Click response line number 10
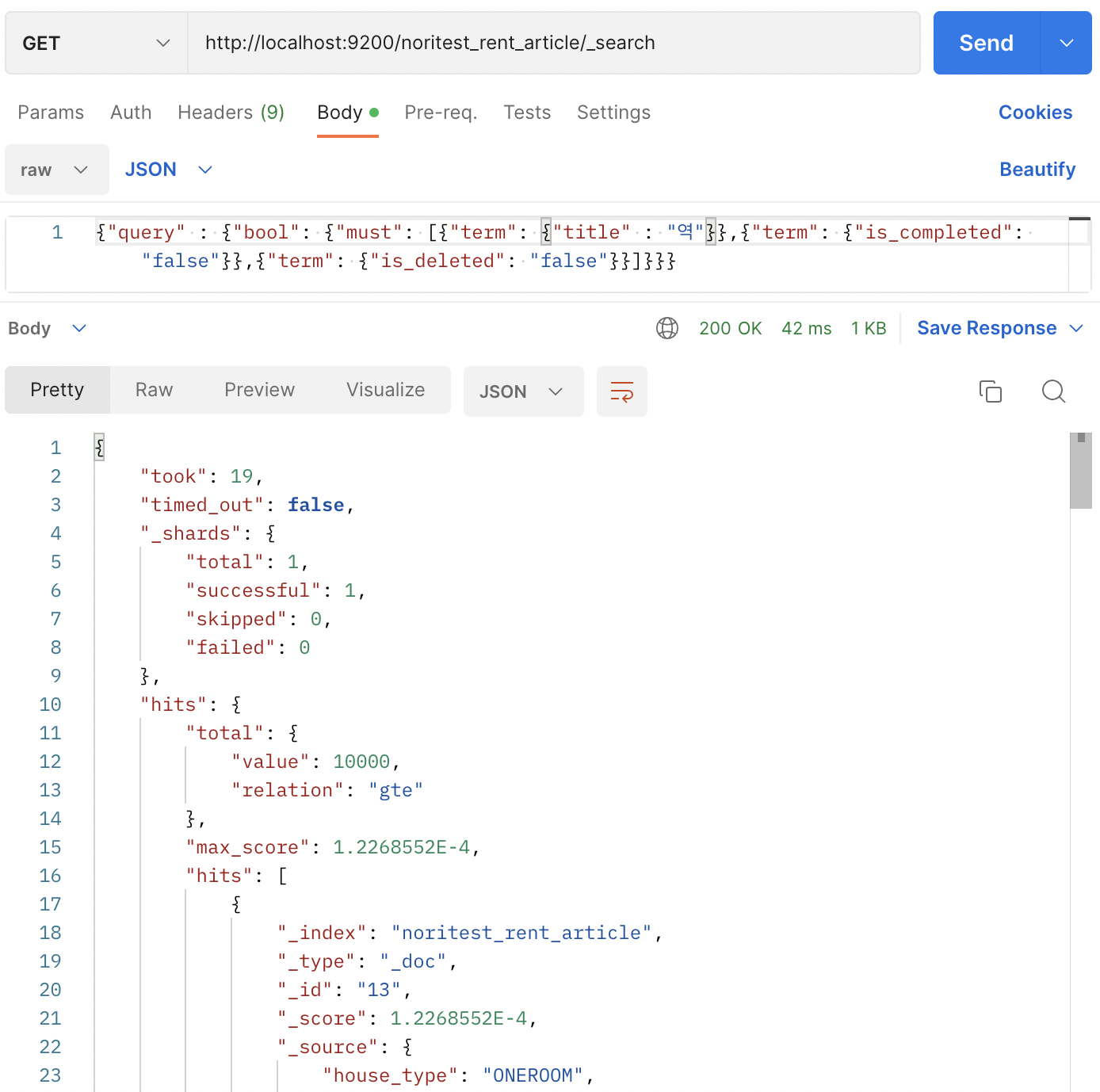The height and width of the screenshot is (1092, 1100). pos(50,704)
